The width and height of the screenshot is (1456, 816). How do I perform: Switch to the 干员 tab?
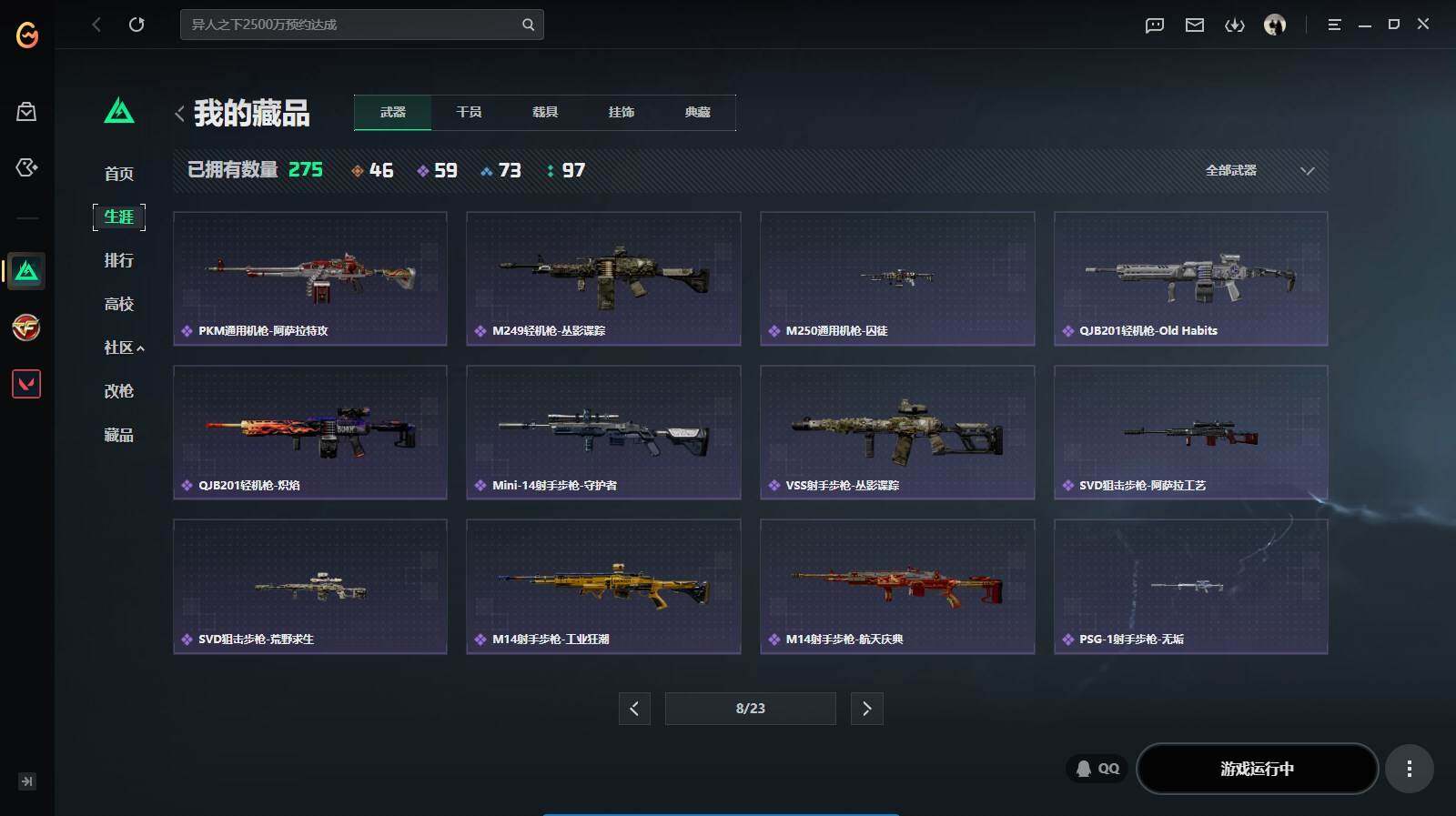coord(469,112)
